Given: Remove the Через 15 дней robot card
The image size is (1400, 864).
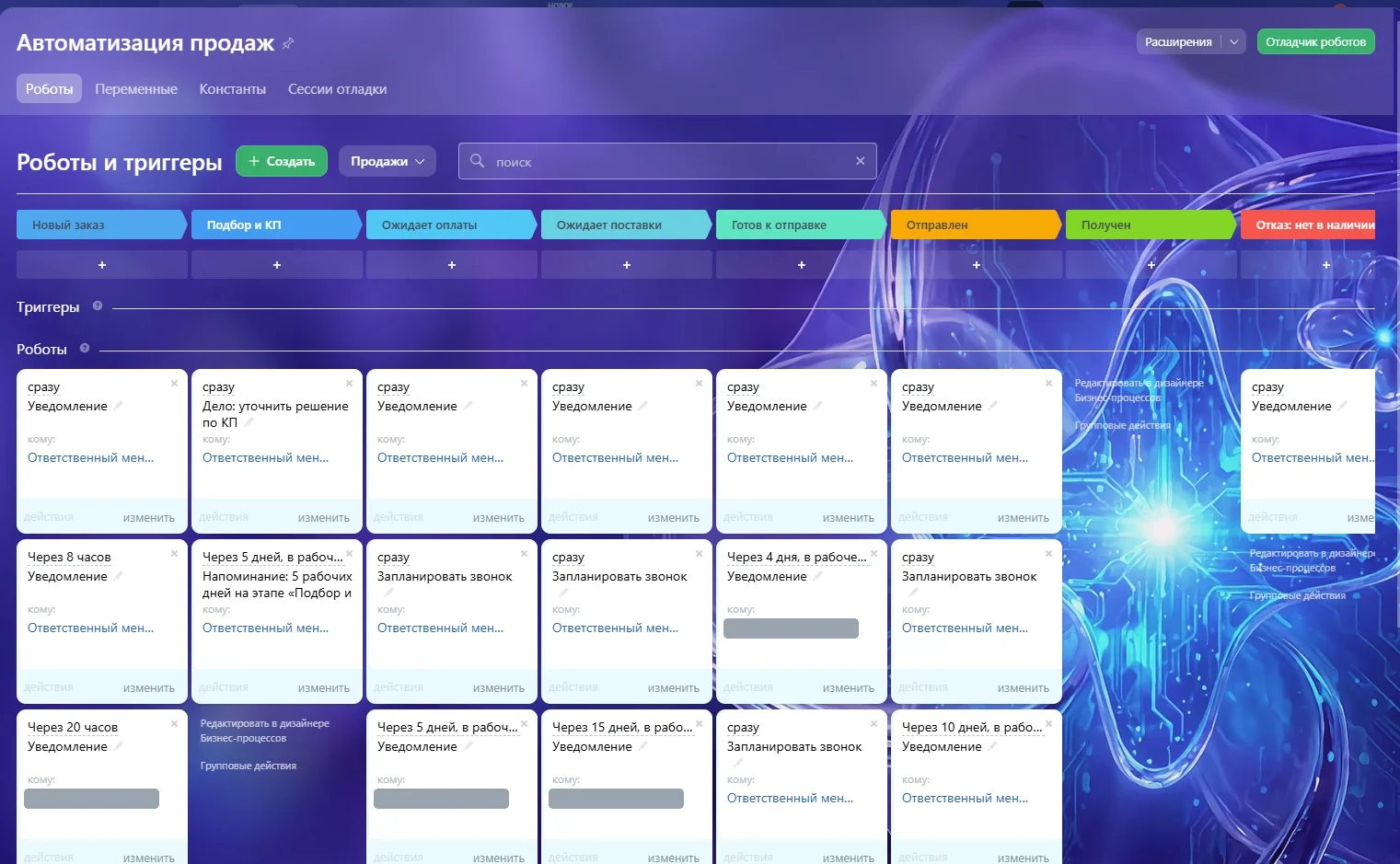Looking at the screenshot, I should pos(699,723).
